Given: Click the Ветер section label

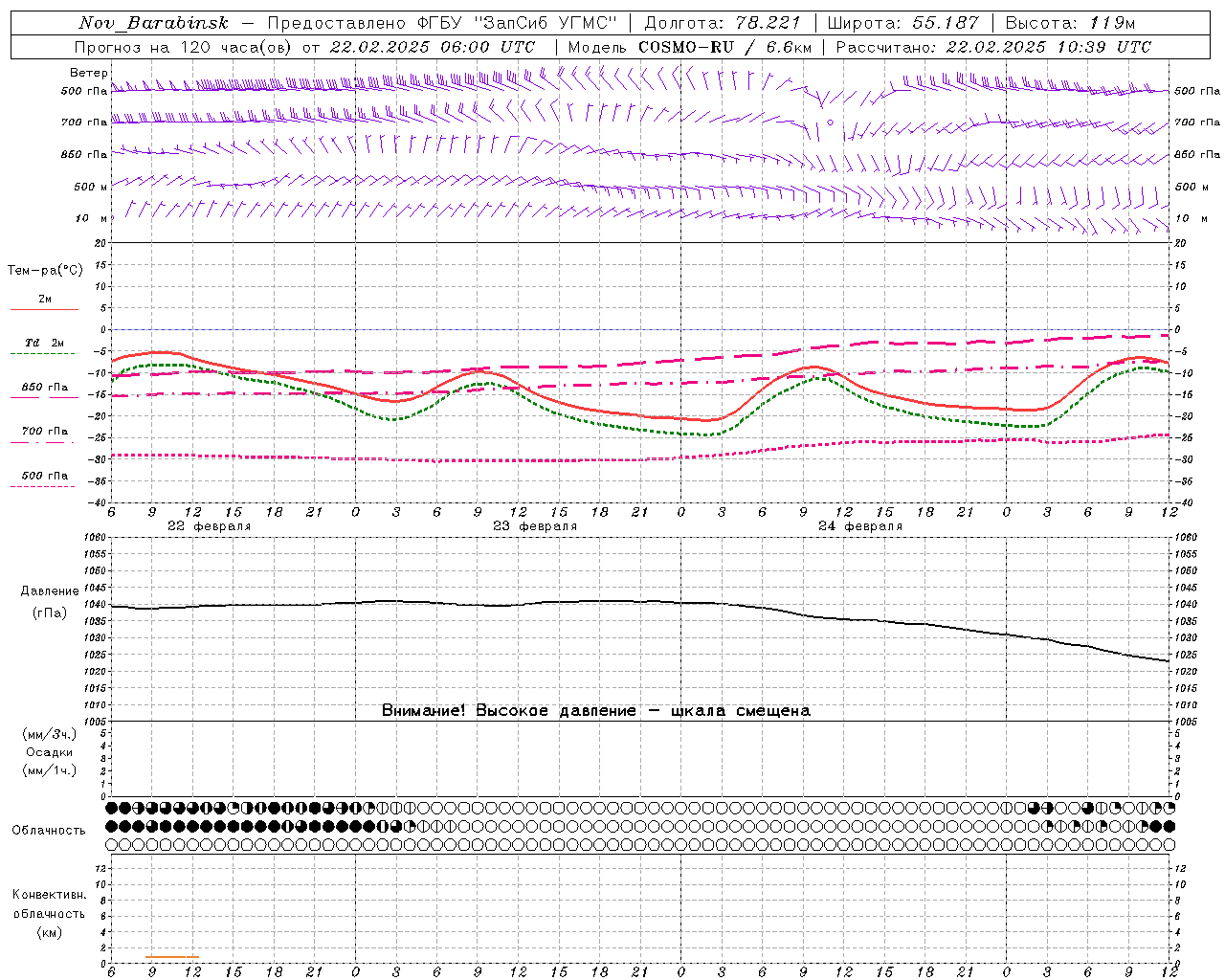Looking at the screenshot, I should click(x=88, y=73).
